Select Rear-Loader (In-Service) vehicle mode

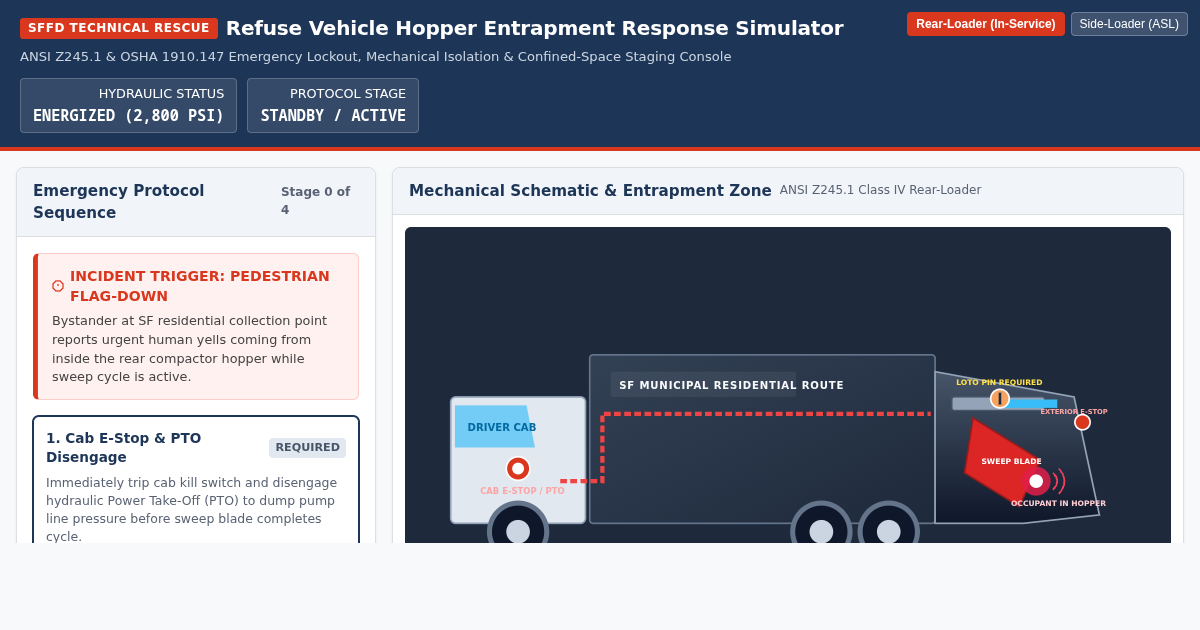(x=985, y=24)
